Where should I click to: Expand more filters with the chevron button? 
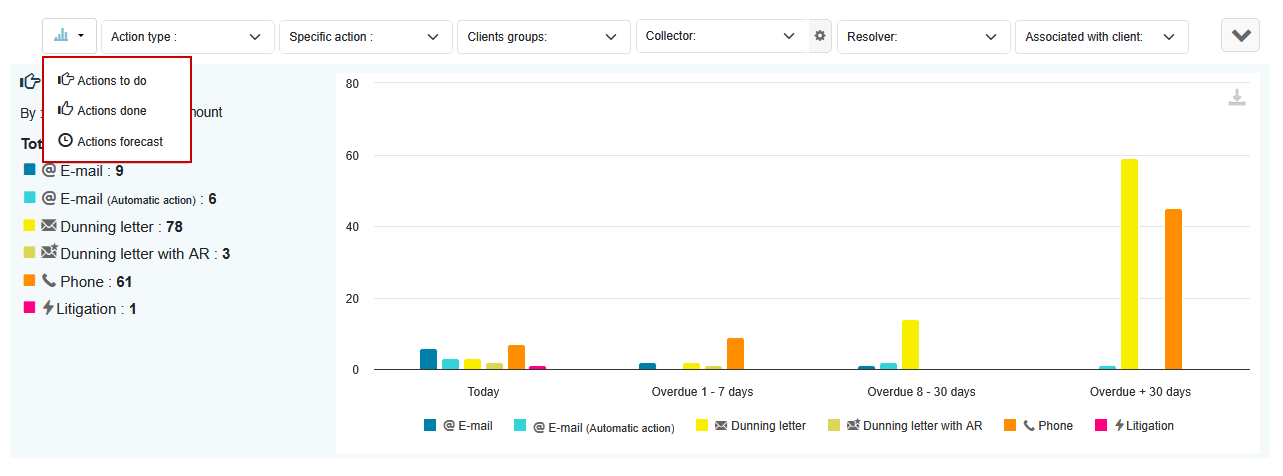click(1240, 36)
